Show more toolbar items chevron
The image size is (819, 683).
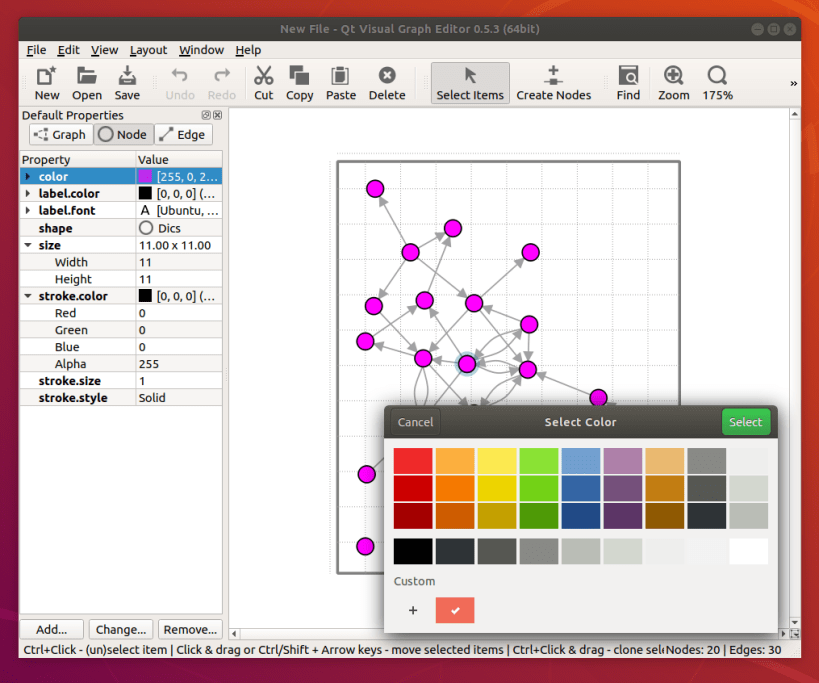point(793,84)
